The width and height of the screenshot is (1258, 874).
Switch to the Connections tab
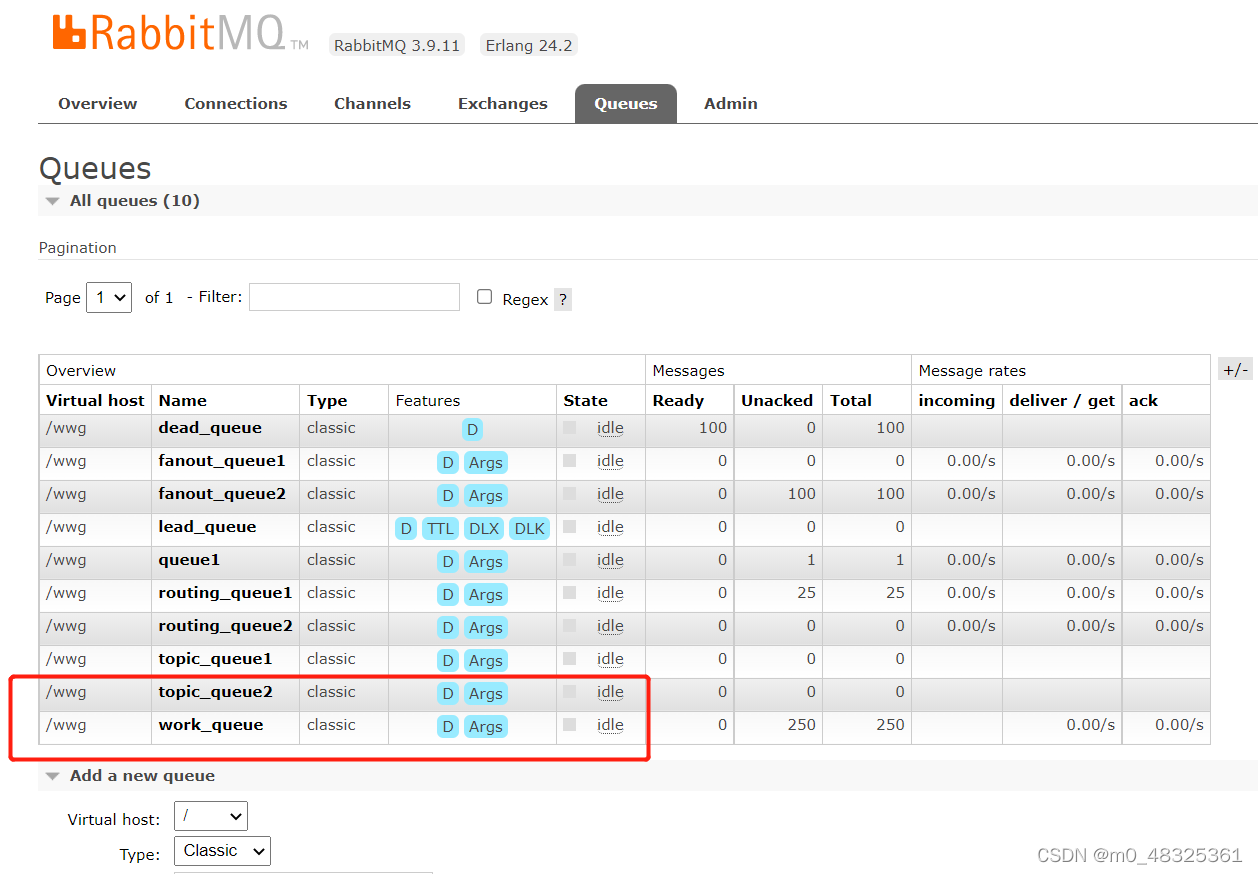click(x=236, y=104)
